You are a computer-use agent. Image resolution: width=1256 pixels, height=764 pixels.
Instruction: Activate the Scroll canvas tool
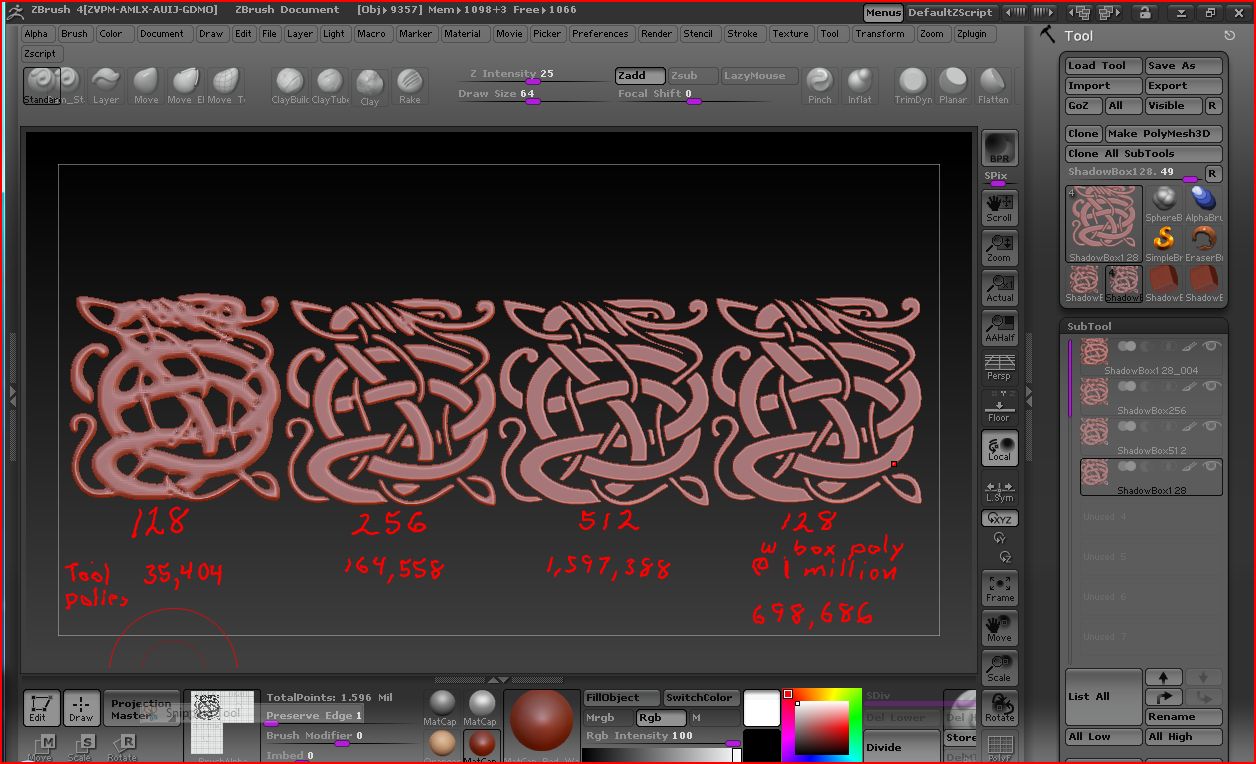pyautogui.click(x=999, y=207)
